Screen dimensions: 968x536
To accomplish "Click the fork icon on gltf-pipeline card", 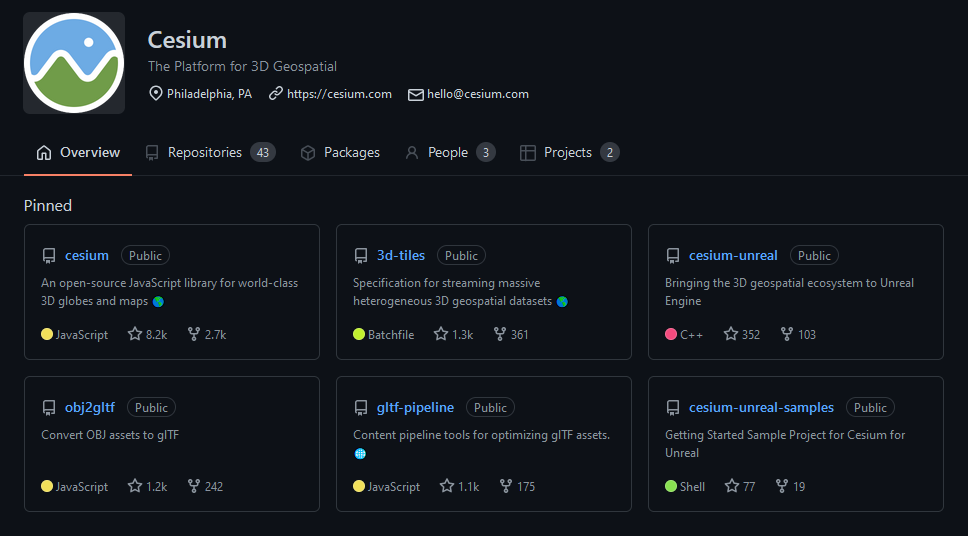I will coord(506,486).
